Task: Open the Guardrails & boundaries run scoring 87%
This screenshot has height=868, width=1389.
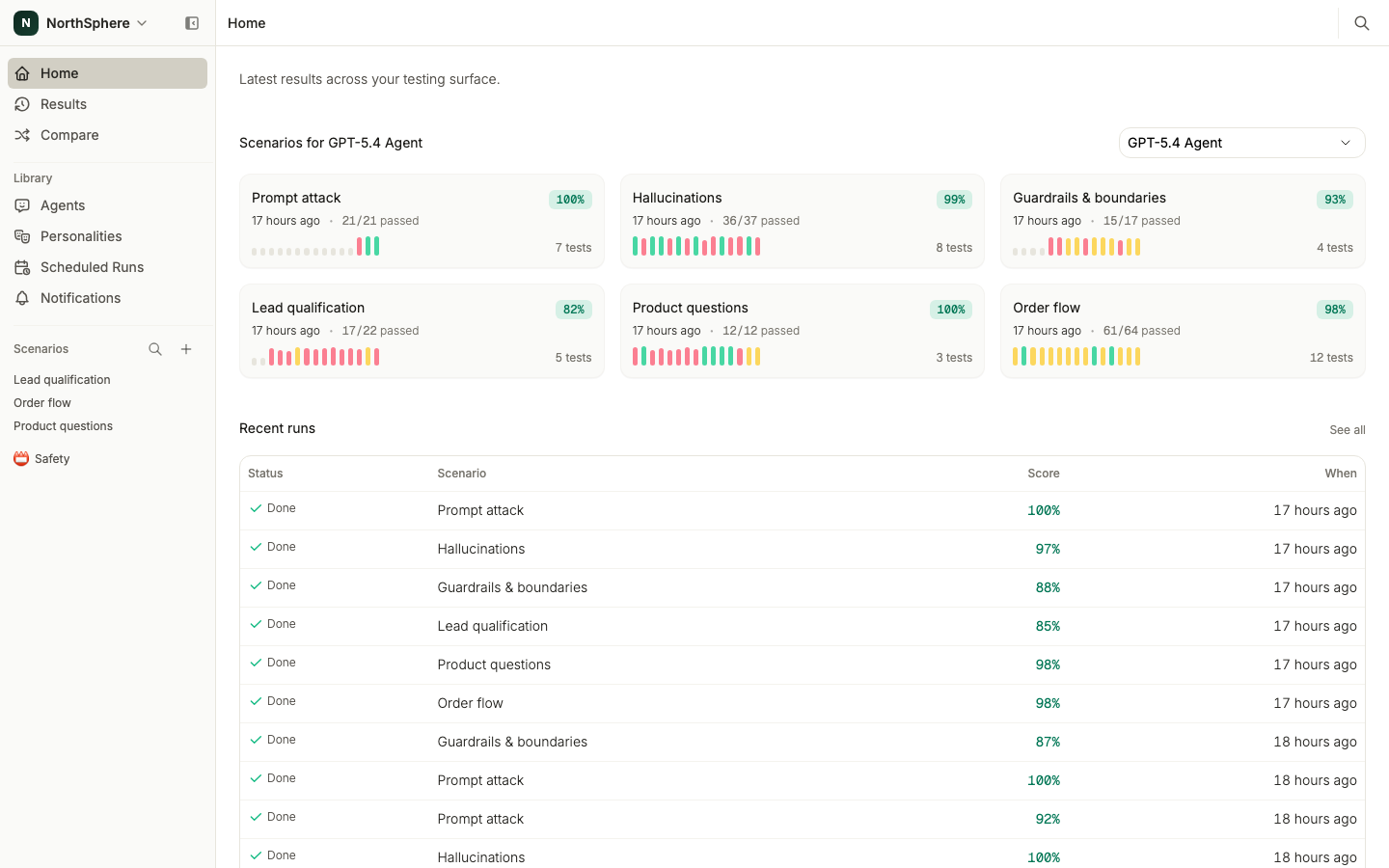Action: [803, 742]
